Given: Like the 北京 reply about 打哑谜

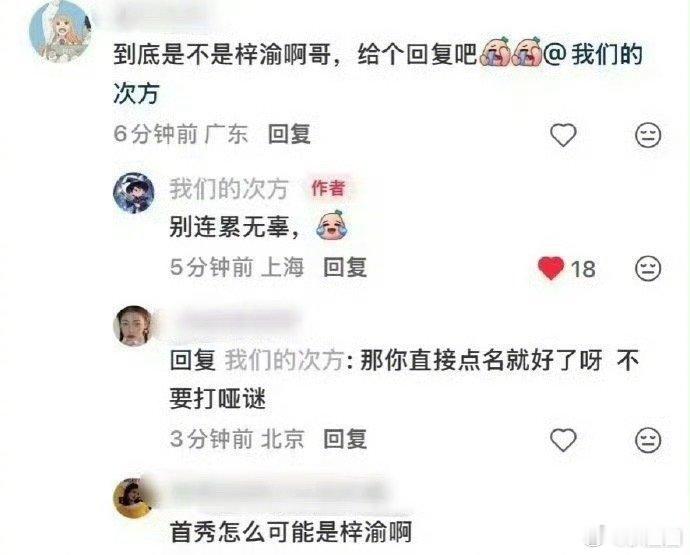Looking at the screenshot, I should [x=563, y=439].
